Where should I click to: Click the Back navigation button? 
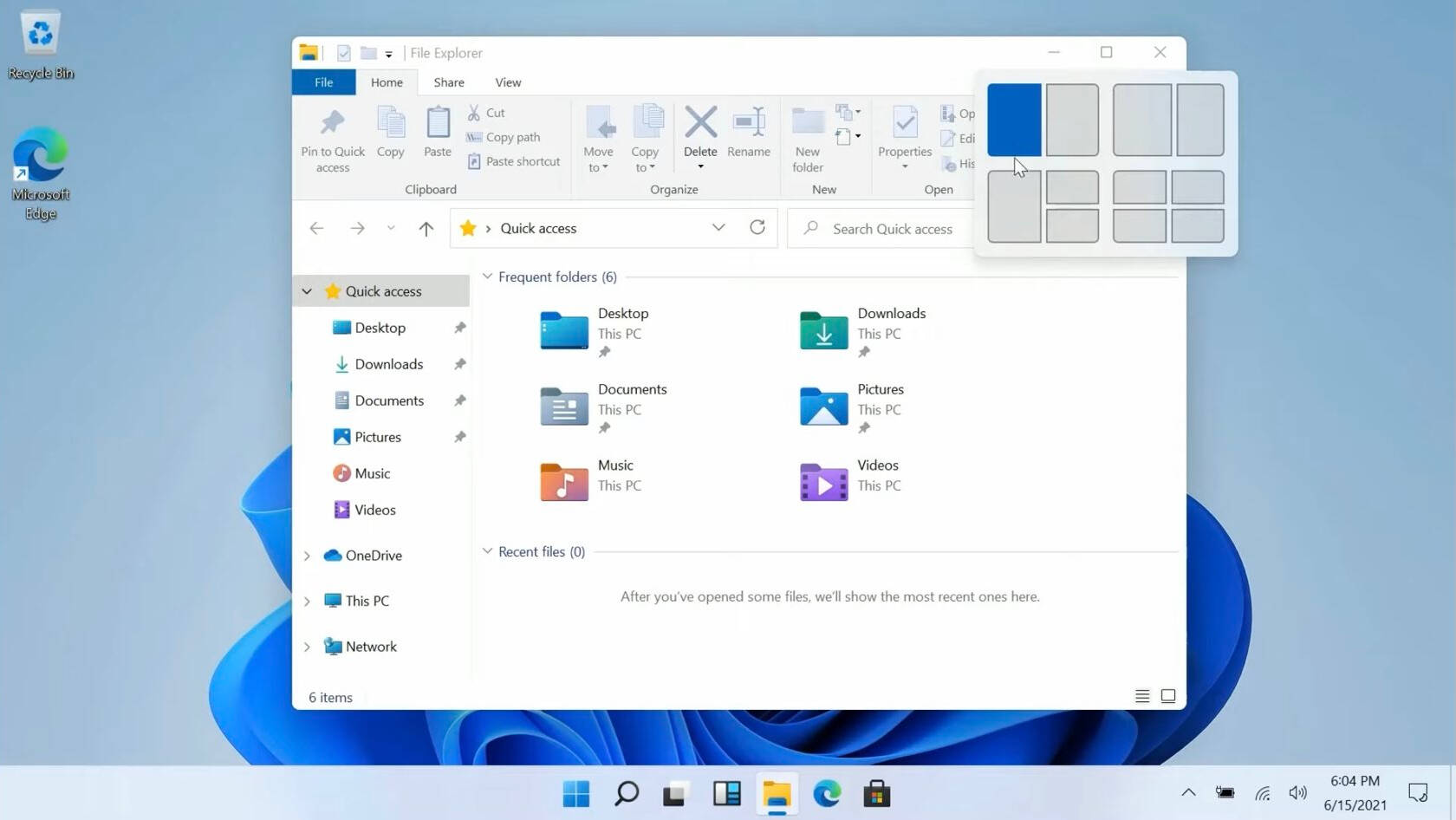coord(316,228)
